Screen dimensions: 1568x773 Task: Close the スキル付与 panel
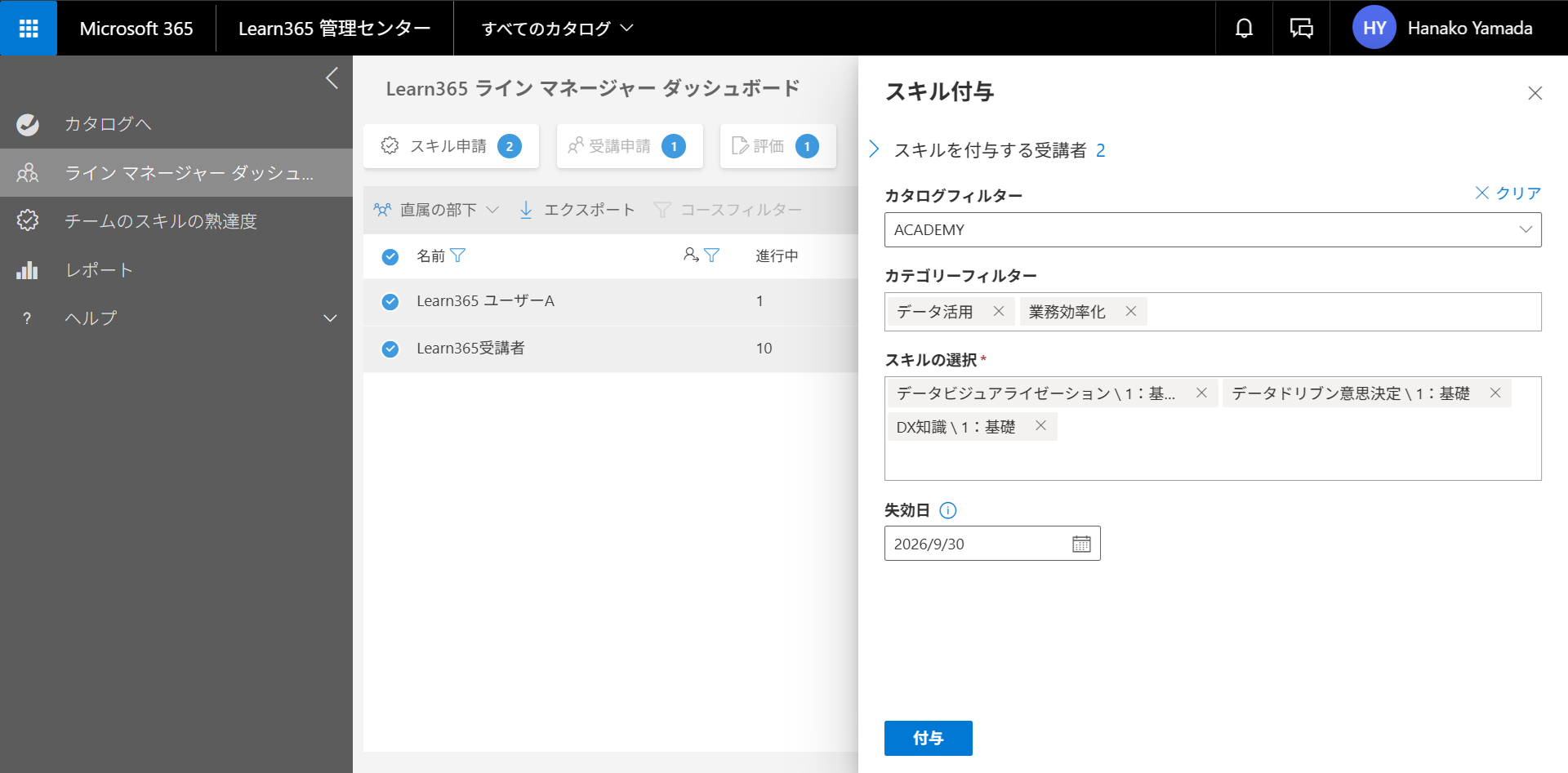point(1535,93)
